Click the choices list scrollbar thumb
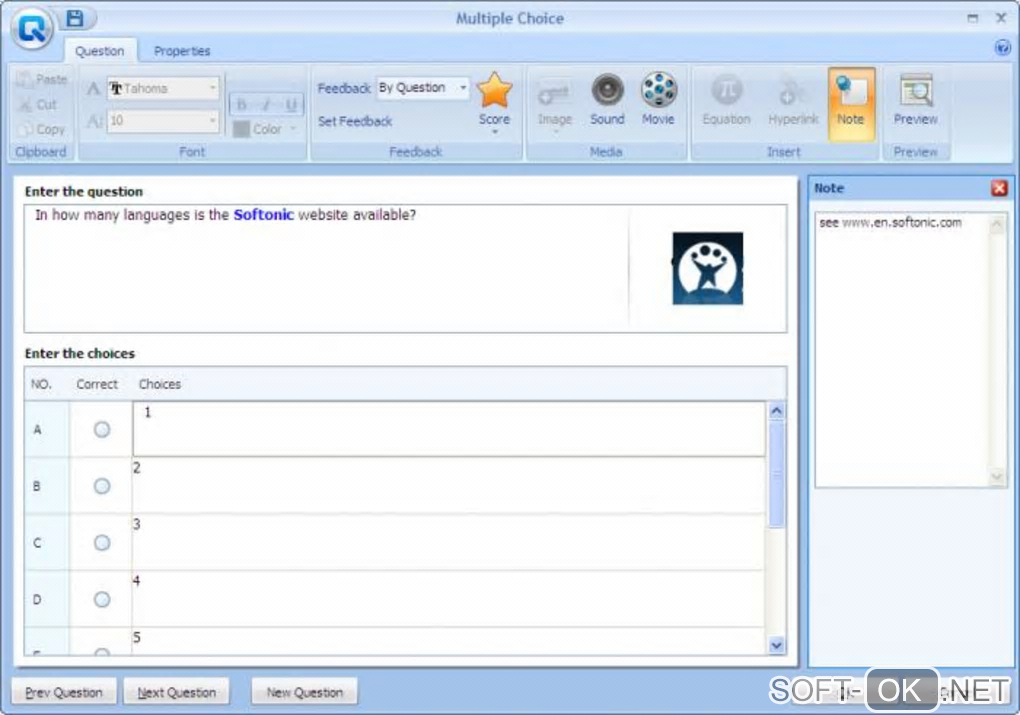The image size is (1020, 715). pos(776,474)
